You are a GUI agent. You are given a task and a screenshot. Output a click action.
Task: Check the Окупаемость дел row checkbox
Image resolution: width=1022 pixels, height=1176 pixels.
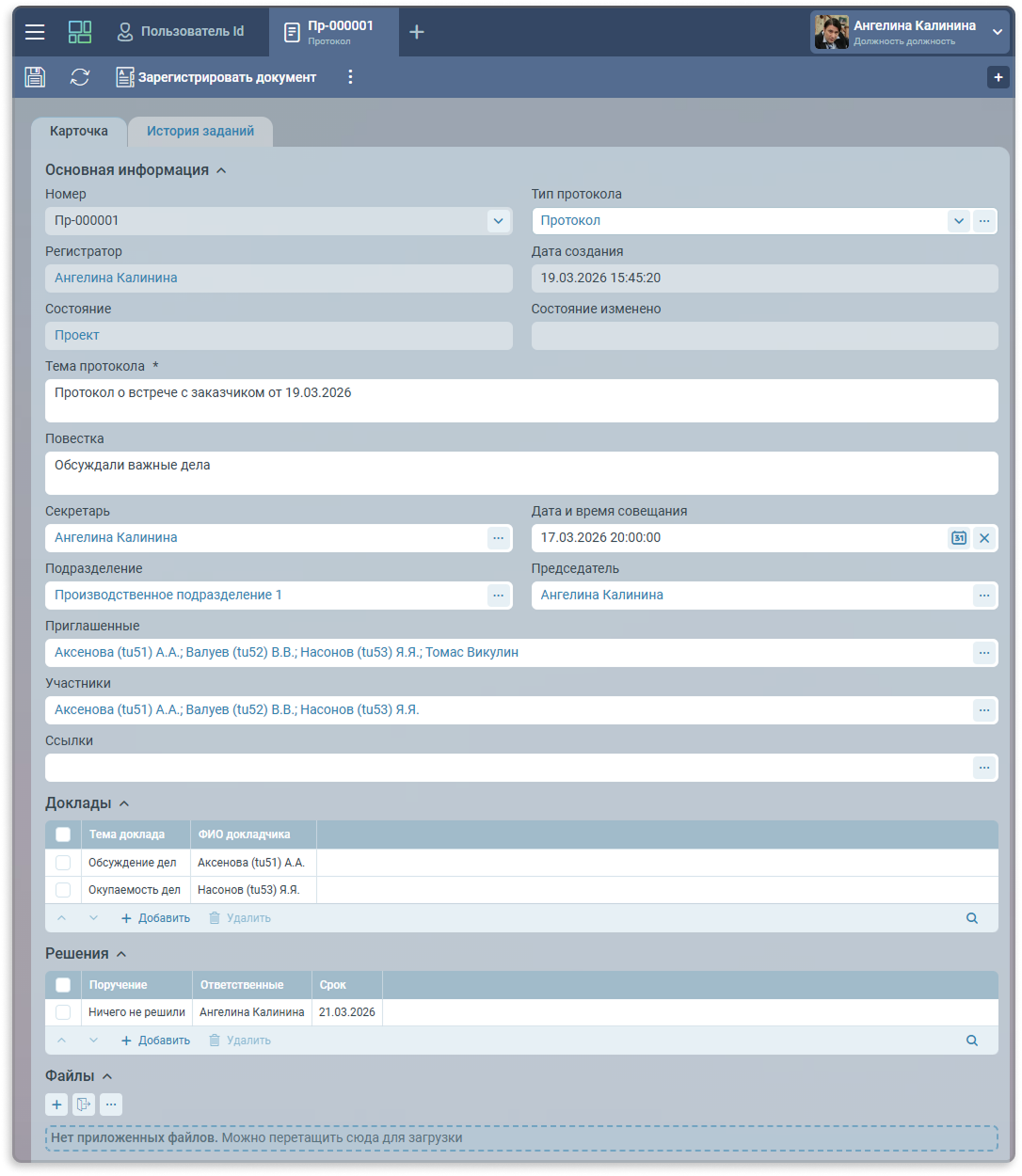pos(63,890)
